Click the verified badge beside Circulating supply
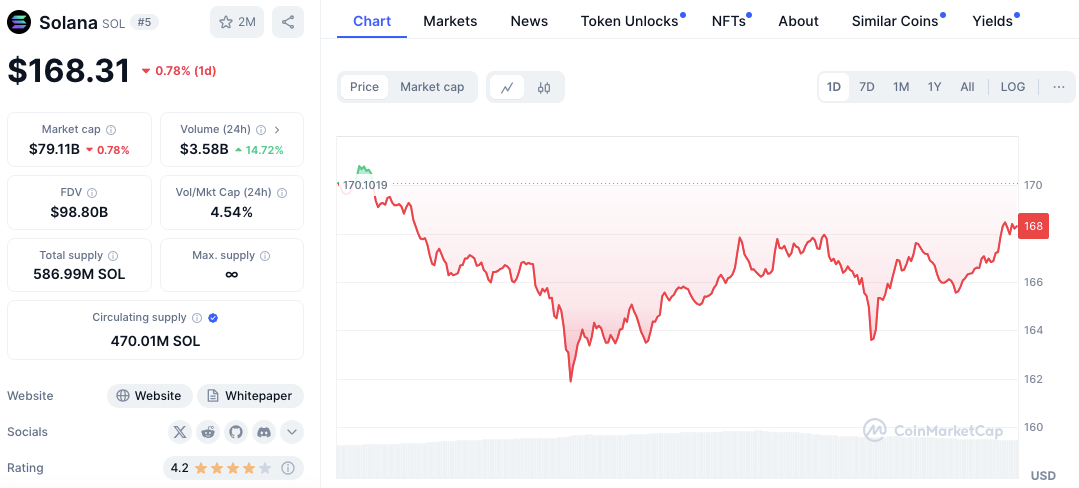Viewport: 1079px width, 488px height. (213, 318)
